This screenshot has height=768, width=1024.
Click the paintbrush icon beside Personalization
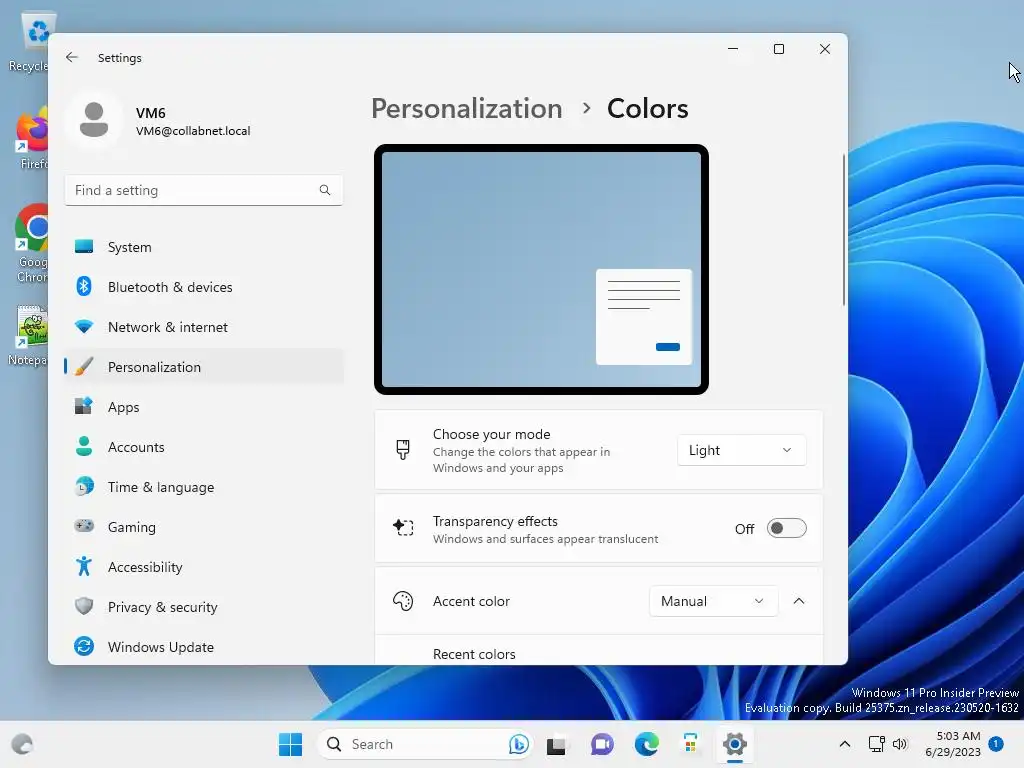pyautogui.click(x=84, y=366)
